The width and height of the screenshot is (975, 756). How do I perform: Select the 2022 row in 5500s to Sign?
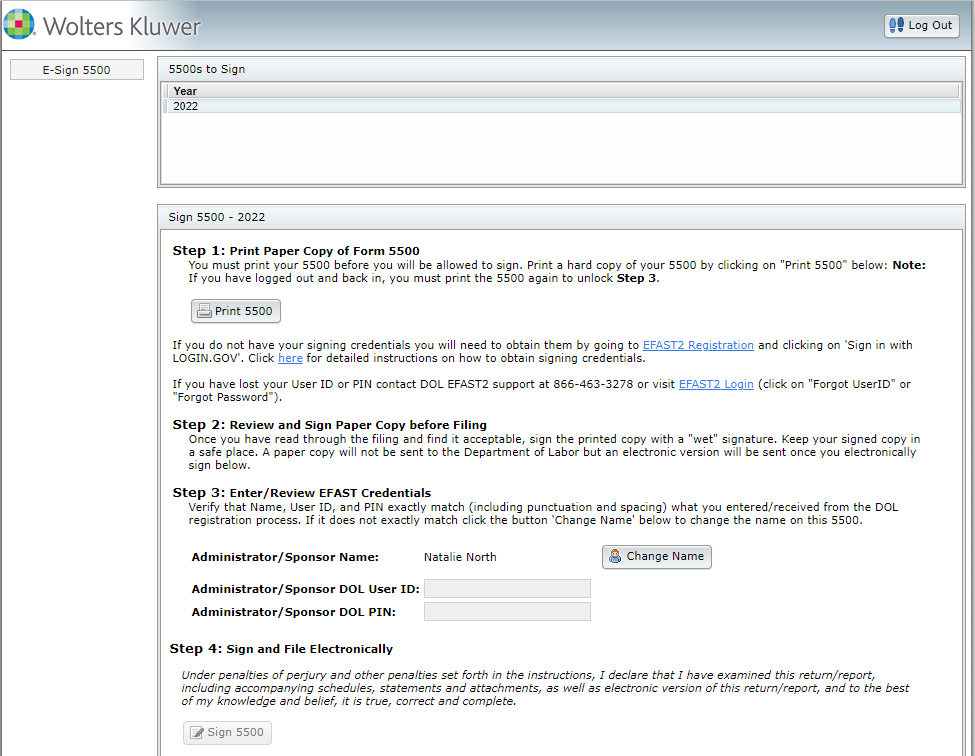[x=561, y=106]
